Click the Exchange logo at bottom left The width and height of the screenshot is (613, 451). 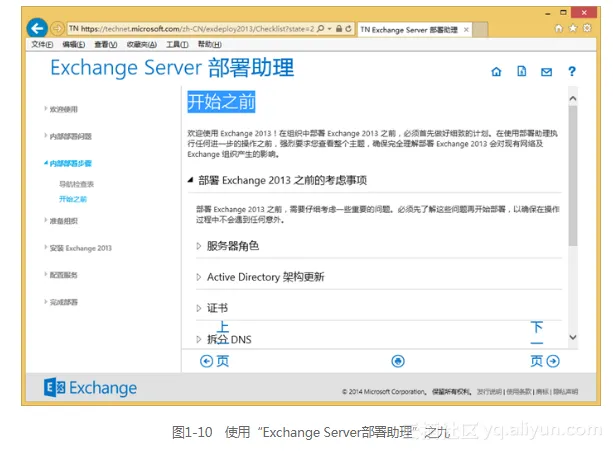[x=91, y=388]
